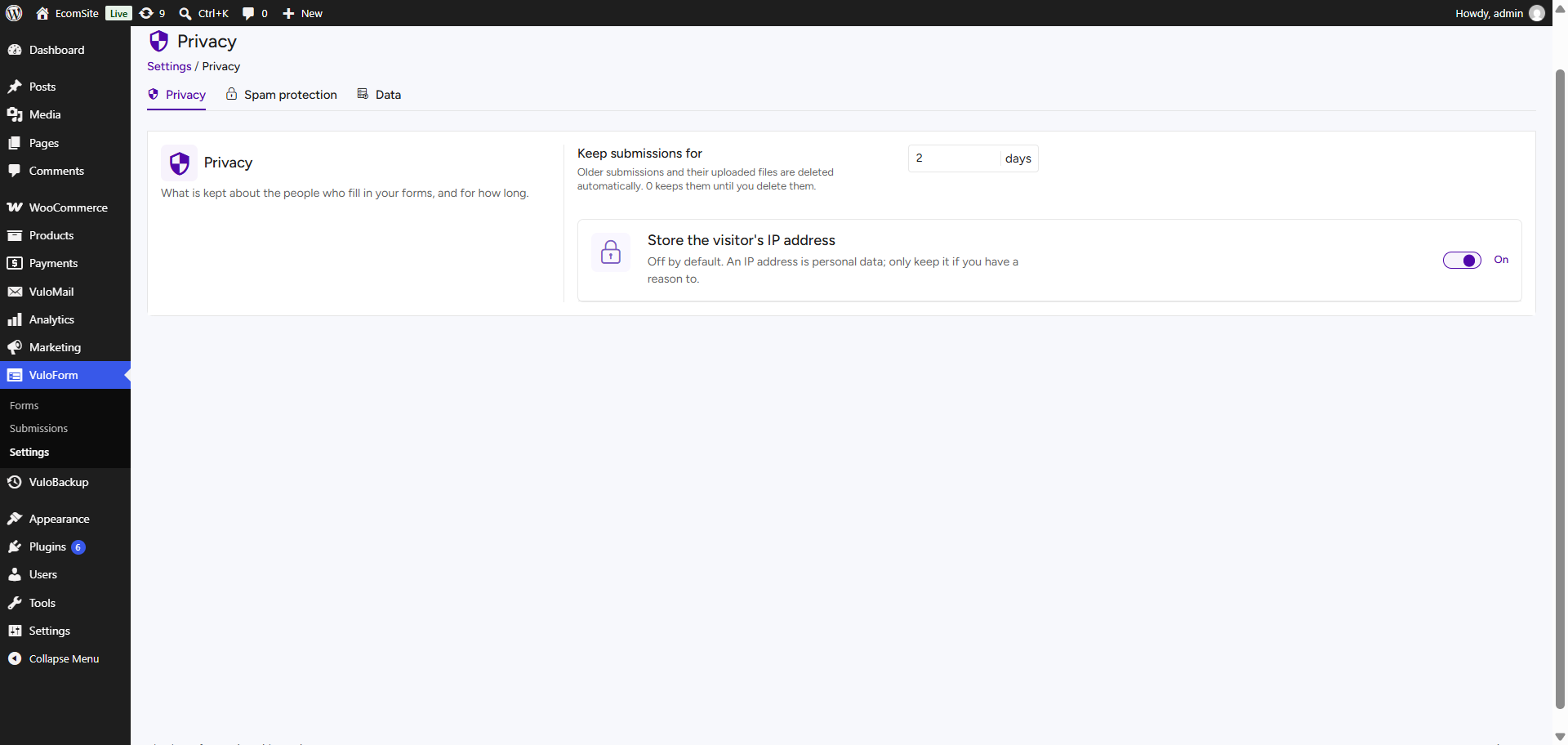Open the Ctrl+K search icon

coord(185,13)
